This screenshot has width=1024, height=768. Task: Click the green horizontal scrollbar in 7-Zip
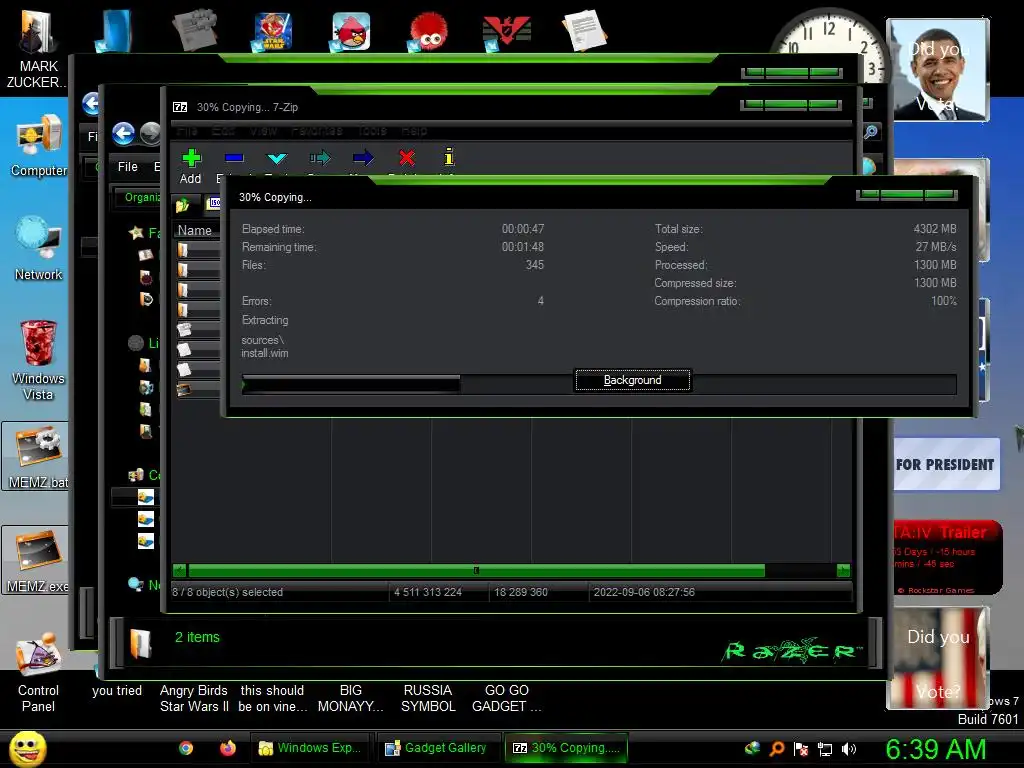(477, 571)
